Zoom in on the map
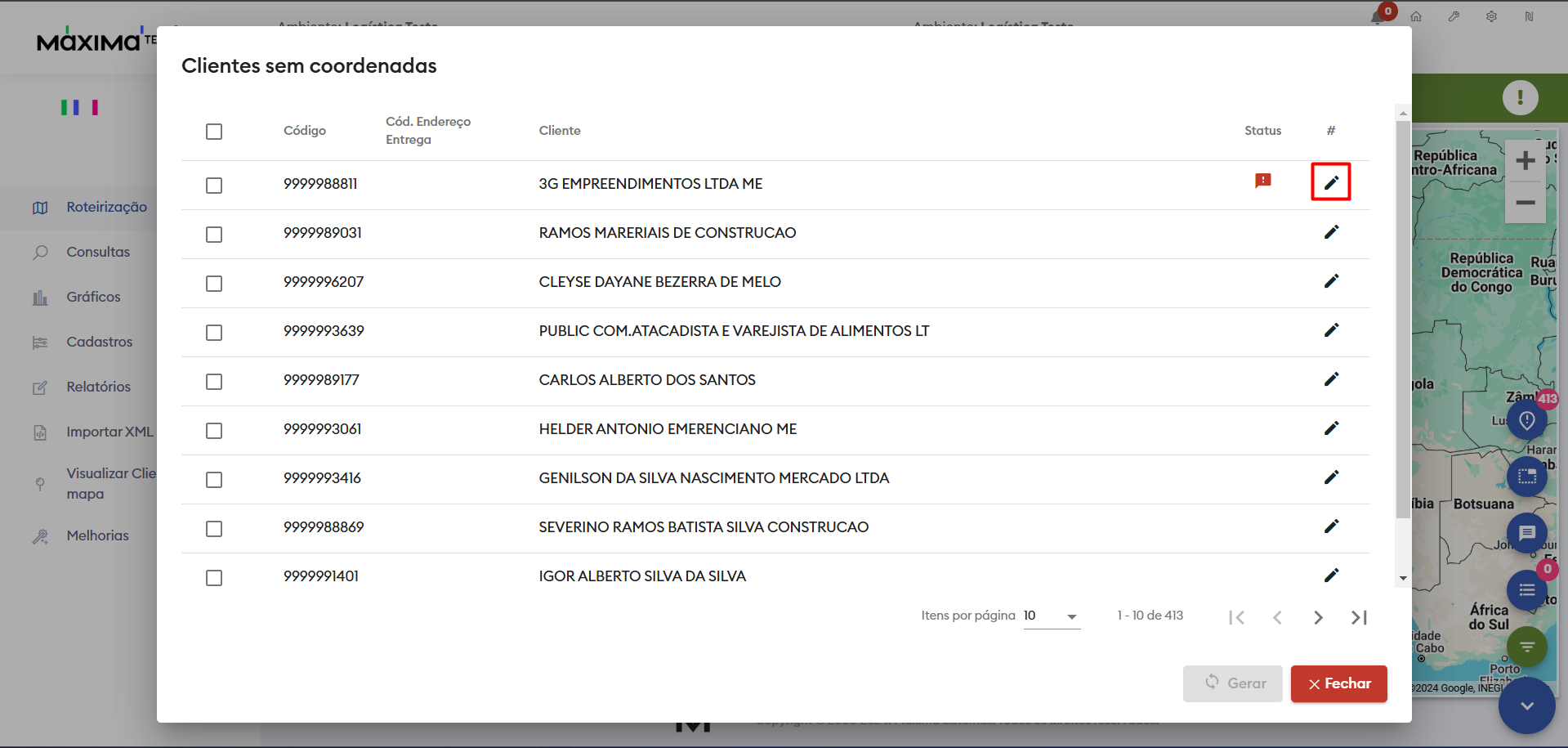Viewport: 1568px width, 748px height. pyautogui.click(x=1525, y=161)
